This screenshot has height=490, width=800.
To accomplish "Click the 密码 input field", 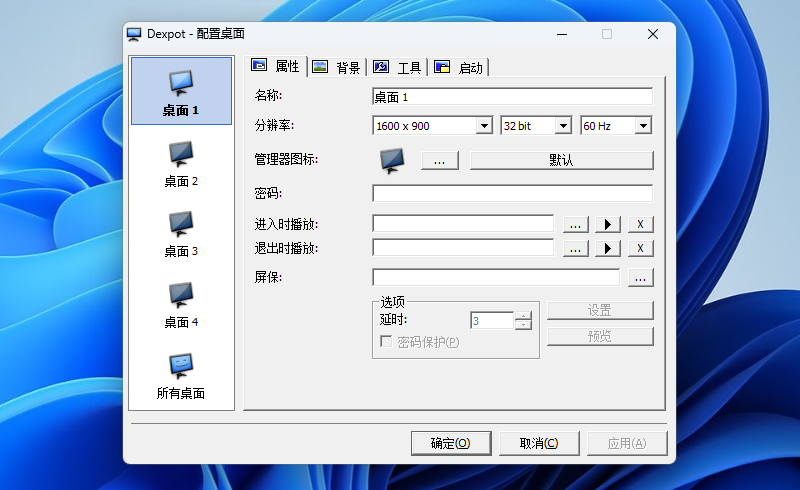I will pyautogui.click(x=512, y=193).
